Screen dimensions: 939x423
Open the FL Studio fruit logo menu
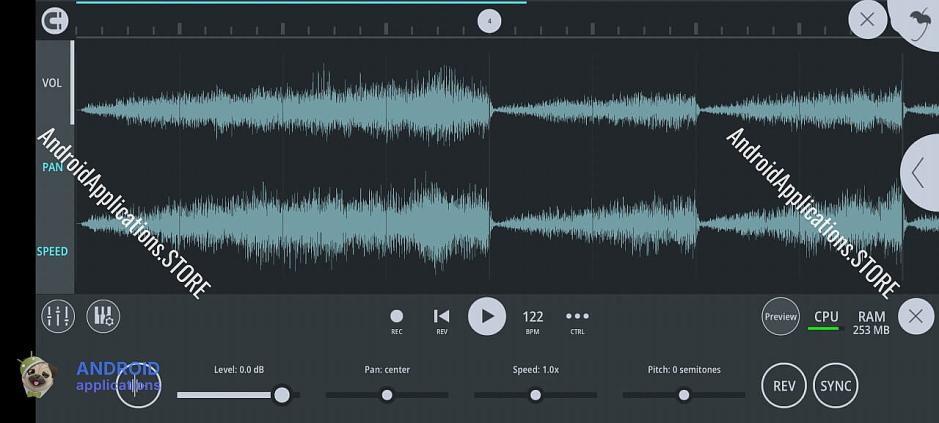tap(919, 21)
